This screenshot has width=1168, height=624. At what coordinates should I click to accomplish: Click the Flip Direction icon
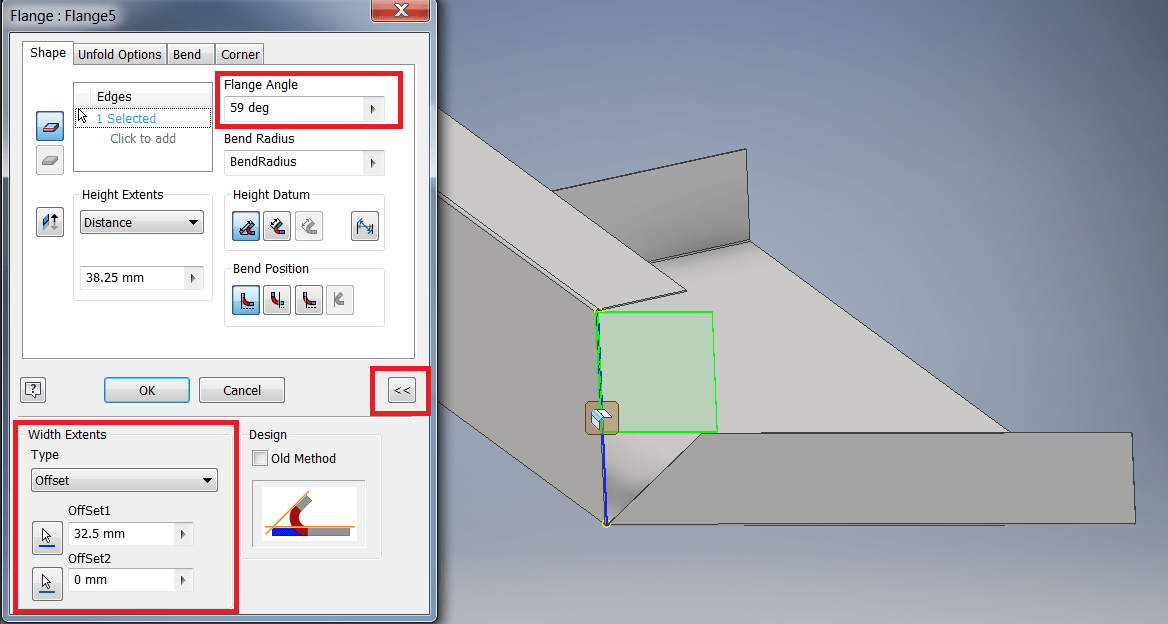(49, 221)
